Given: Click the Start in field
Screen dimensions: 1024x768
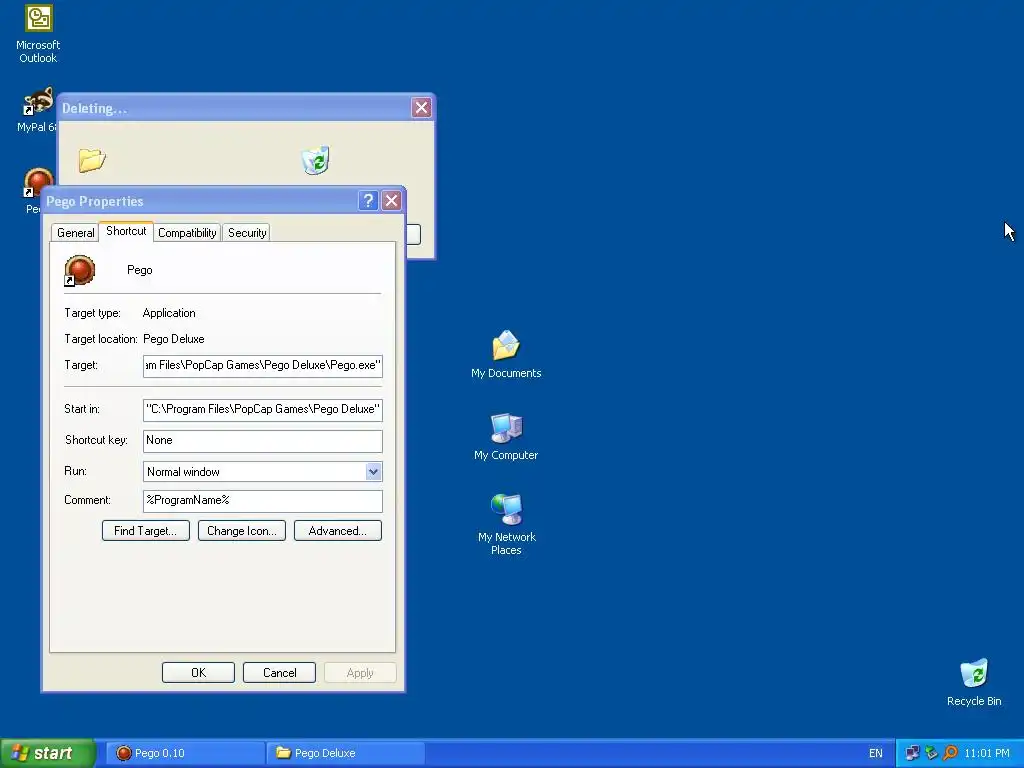Looking at the screenshot, I should pyautogui.click(x=263, y=409).
